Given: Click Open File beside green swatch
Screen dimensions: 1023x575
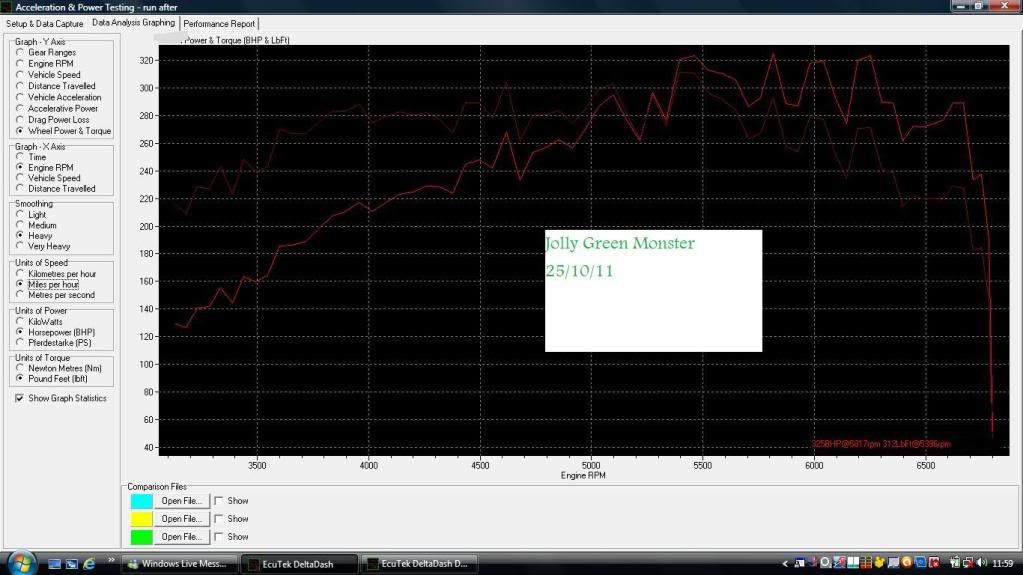Looking at the screenshot, I should tap(181, 537).
